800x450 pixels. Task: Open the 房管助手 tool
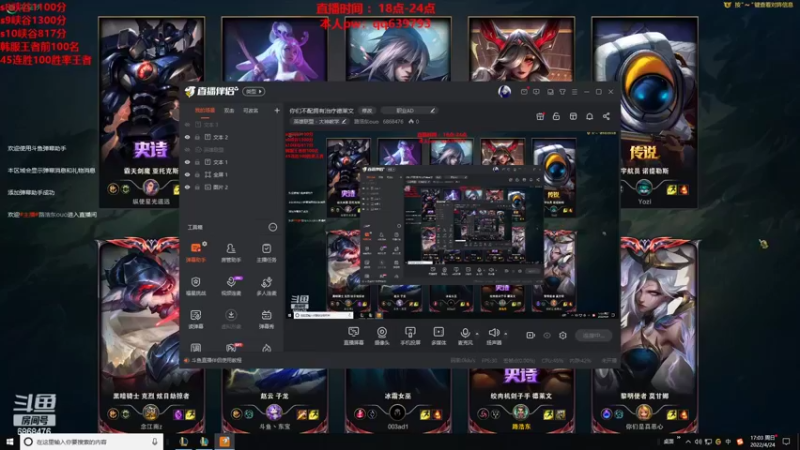pyautogui.click(x=231, y=253)
